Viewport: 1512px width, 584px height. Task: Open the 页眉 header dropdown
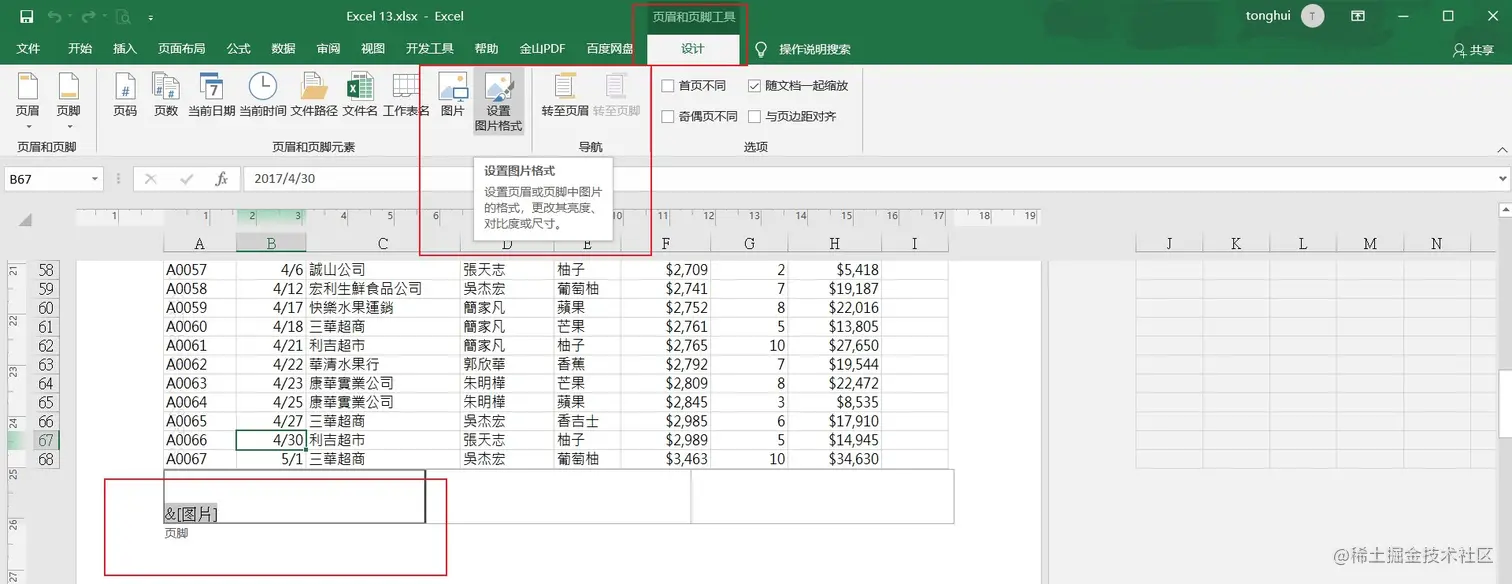[28, 100]
